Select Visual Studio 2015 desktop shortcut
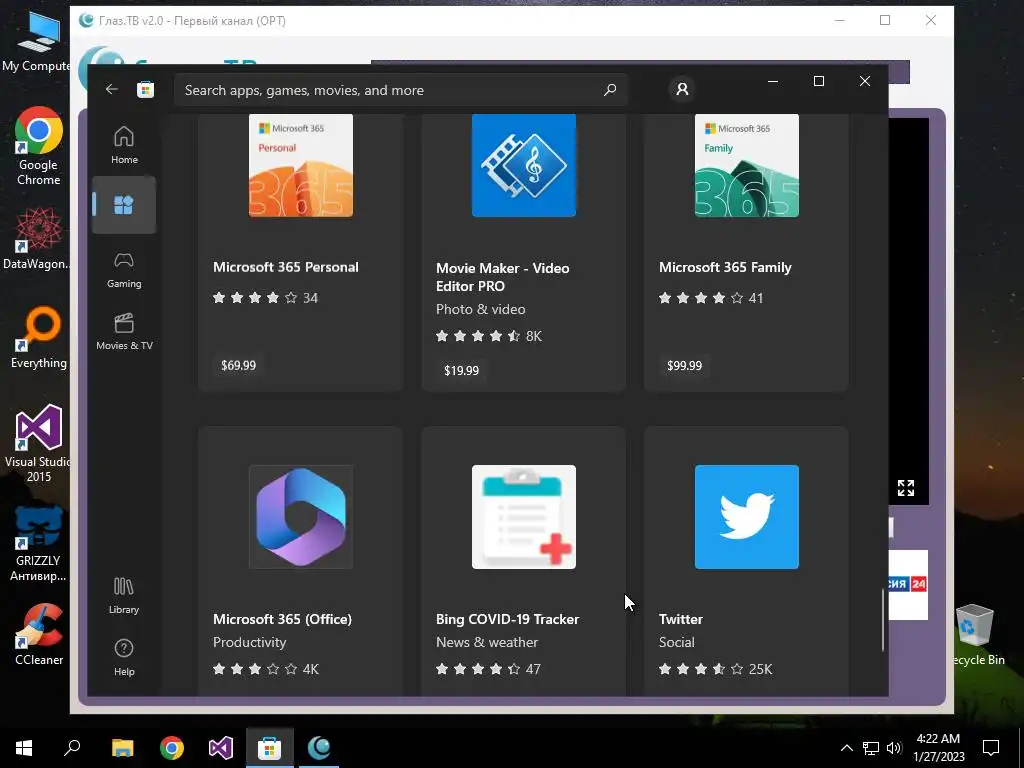 tap(38, 444)
